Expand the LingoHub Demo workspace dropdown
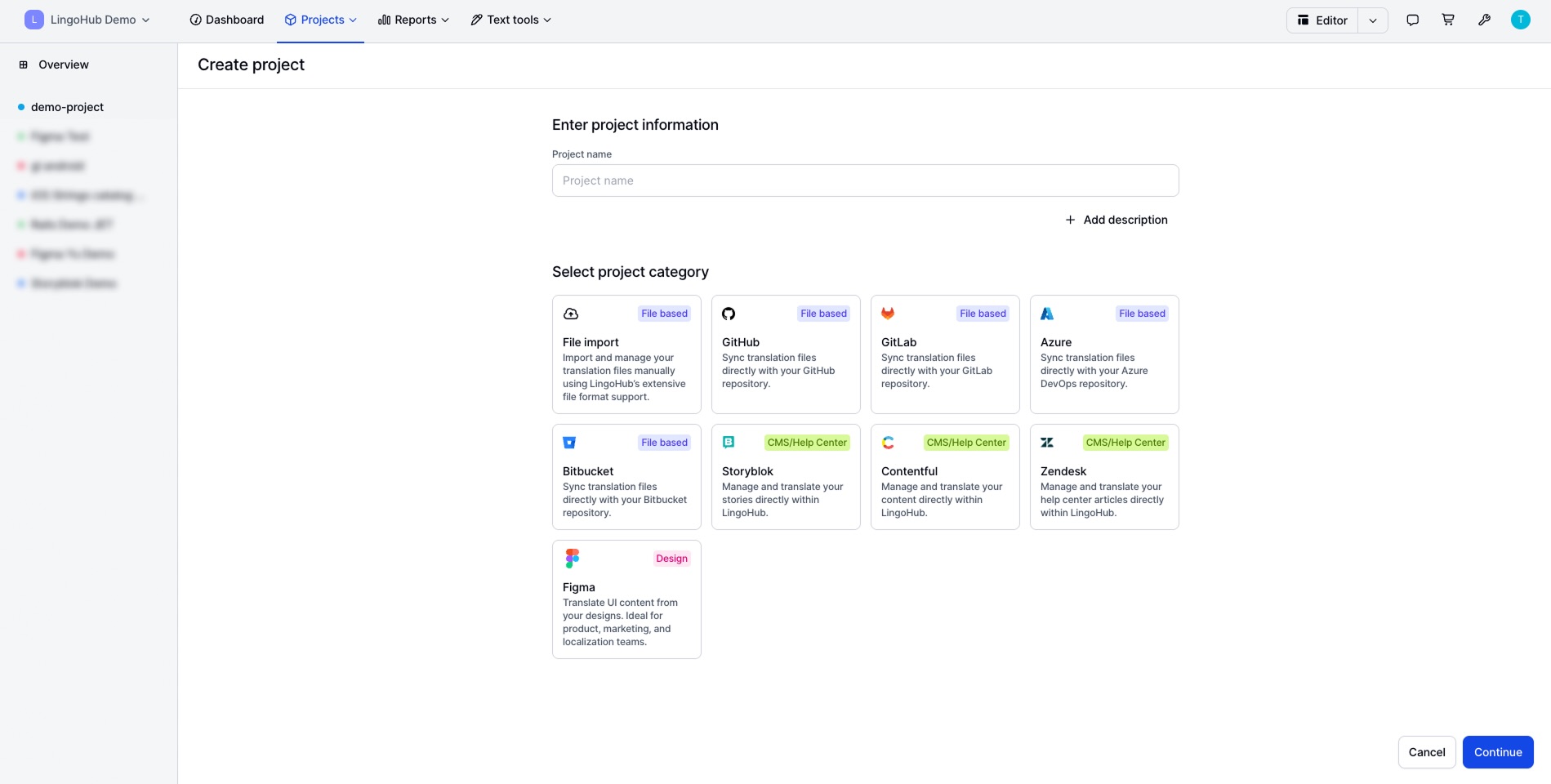The width and height of the screenshot is (1551, 784). click(88, 20)
